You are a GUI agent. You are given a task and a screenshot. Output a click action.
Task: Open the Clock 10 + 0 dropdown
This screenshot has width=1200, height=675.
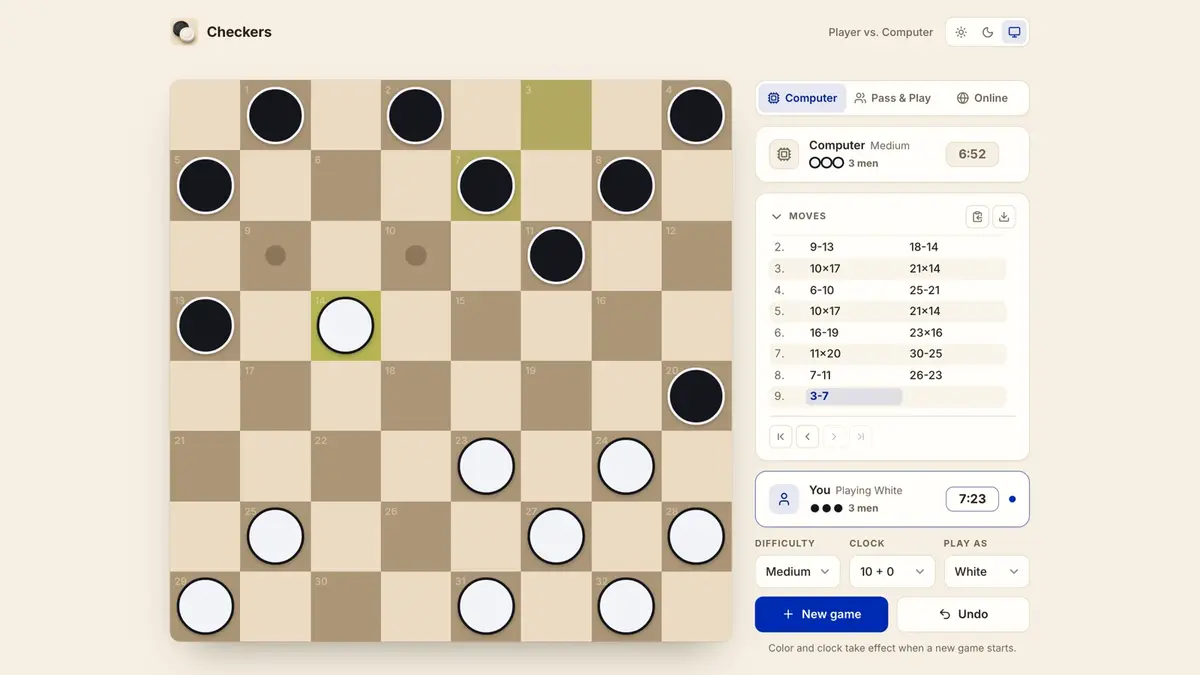click(x=892, y=571)
